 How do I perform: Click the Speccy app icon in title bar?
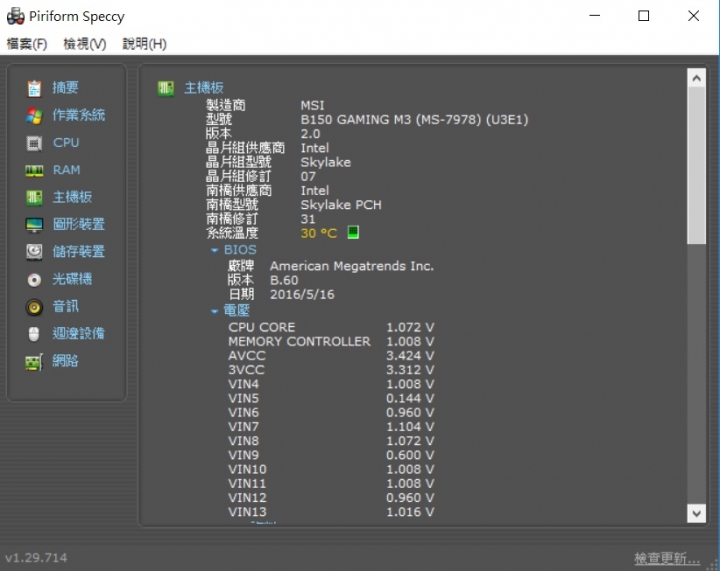click(15, 16)
